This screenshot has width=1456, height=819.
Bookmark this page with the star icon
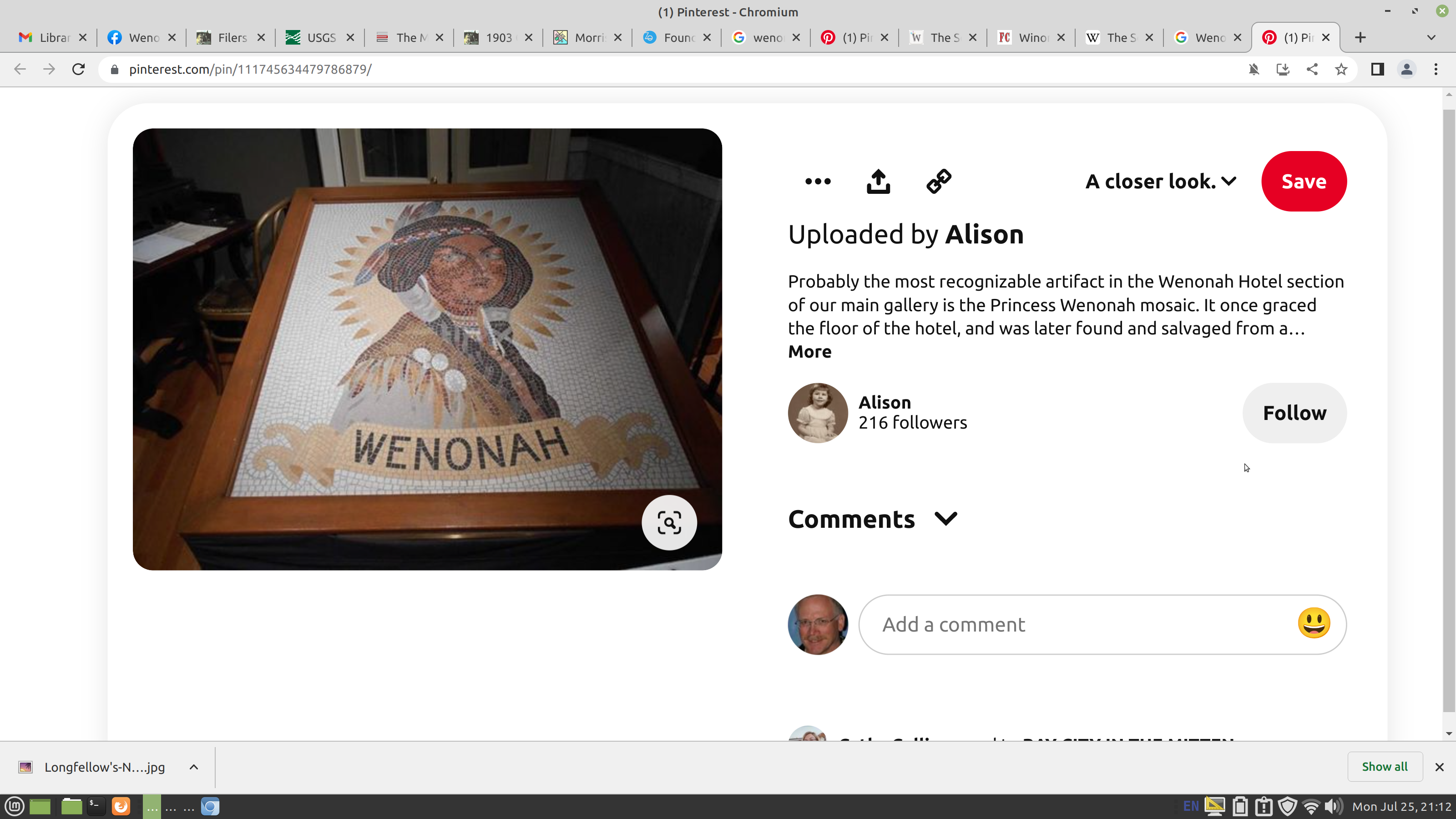(x=1341, y=69)
